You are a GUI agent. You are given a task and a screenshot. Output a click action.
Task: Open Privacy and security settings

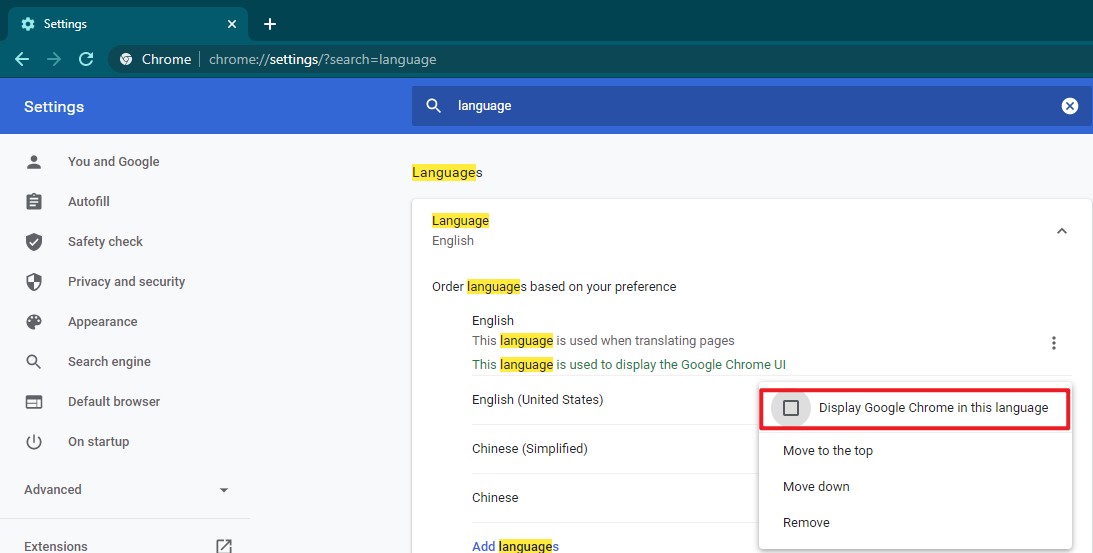pos(126,282)
